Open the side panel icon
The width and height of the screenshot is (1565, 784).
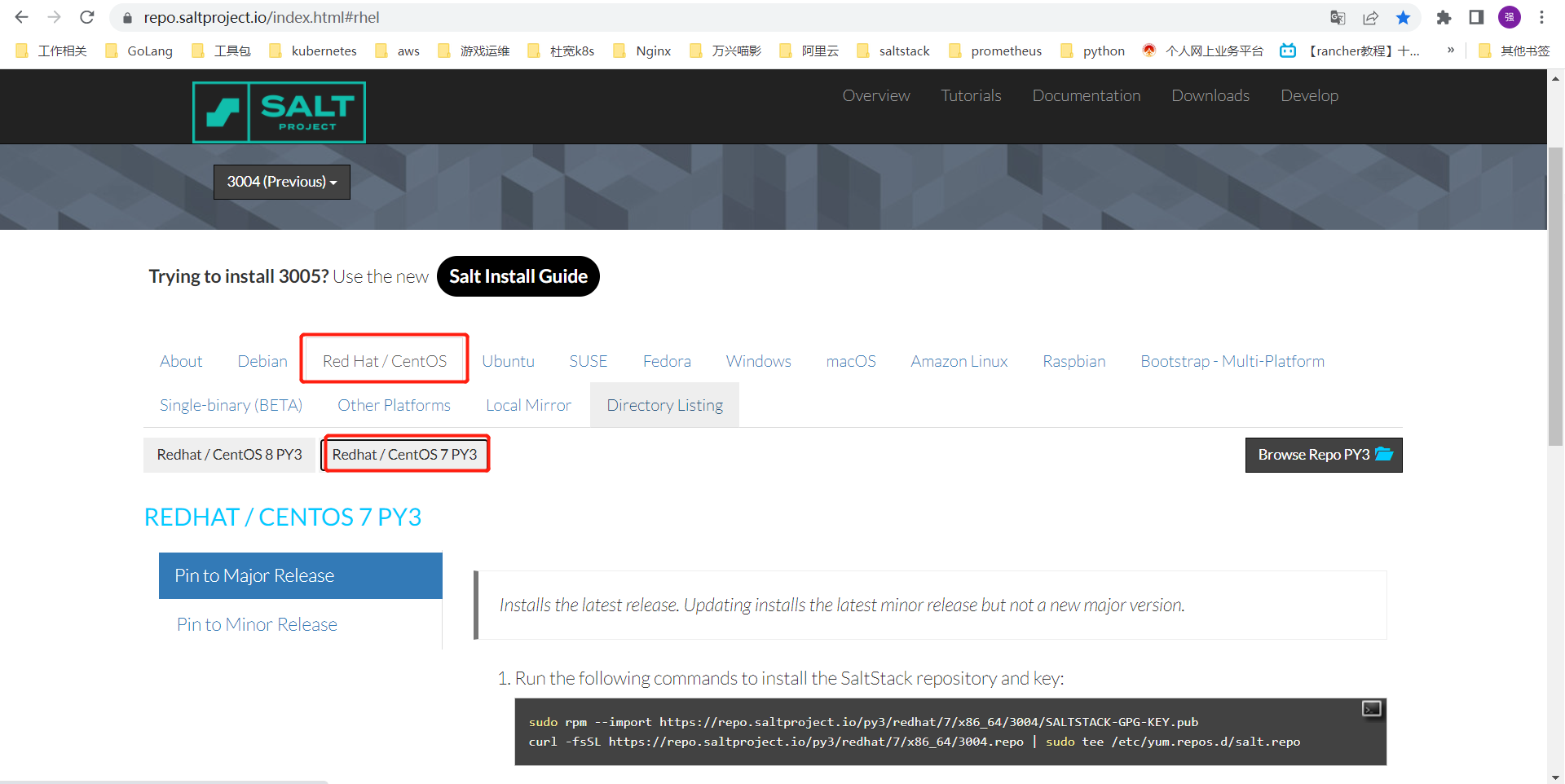[x=1476, y=17]
